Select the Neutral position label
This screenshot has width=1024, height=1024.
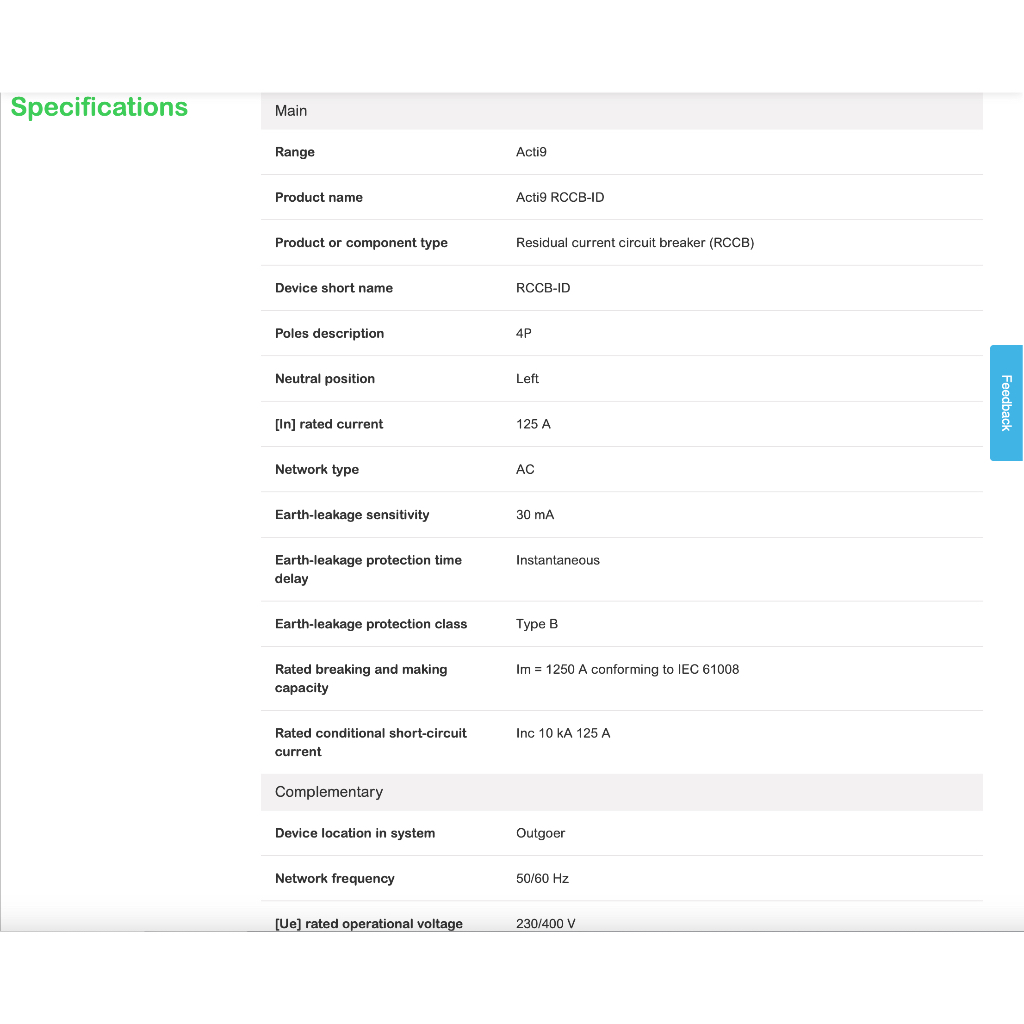tap(325, 379)
